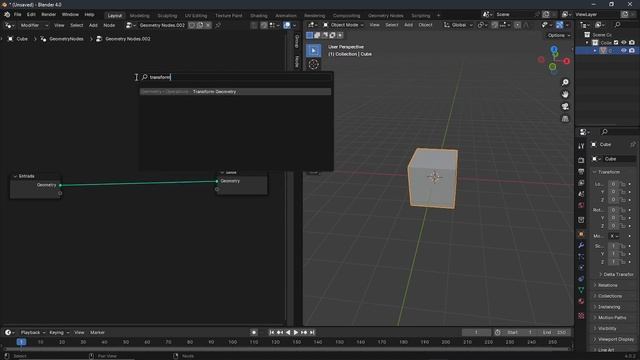Open the File menu
The width and height of the screenshot is (640, 360).
[x=18, y=14]
